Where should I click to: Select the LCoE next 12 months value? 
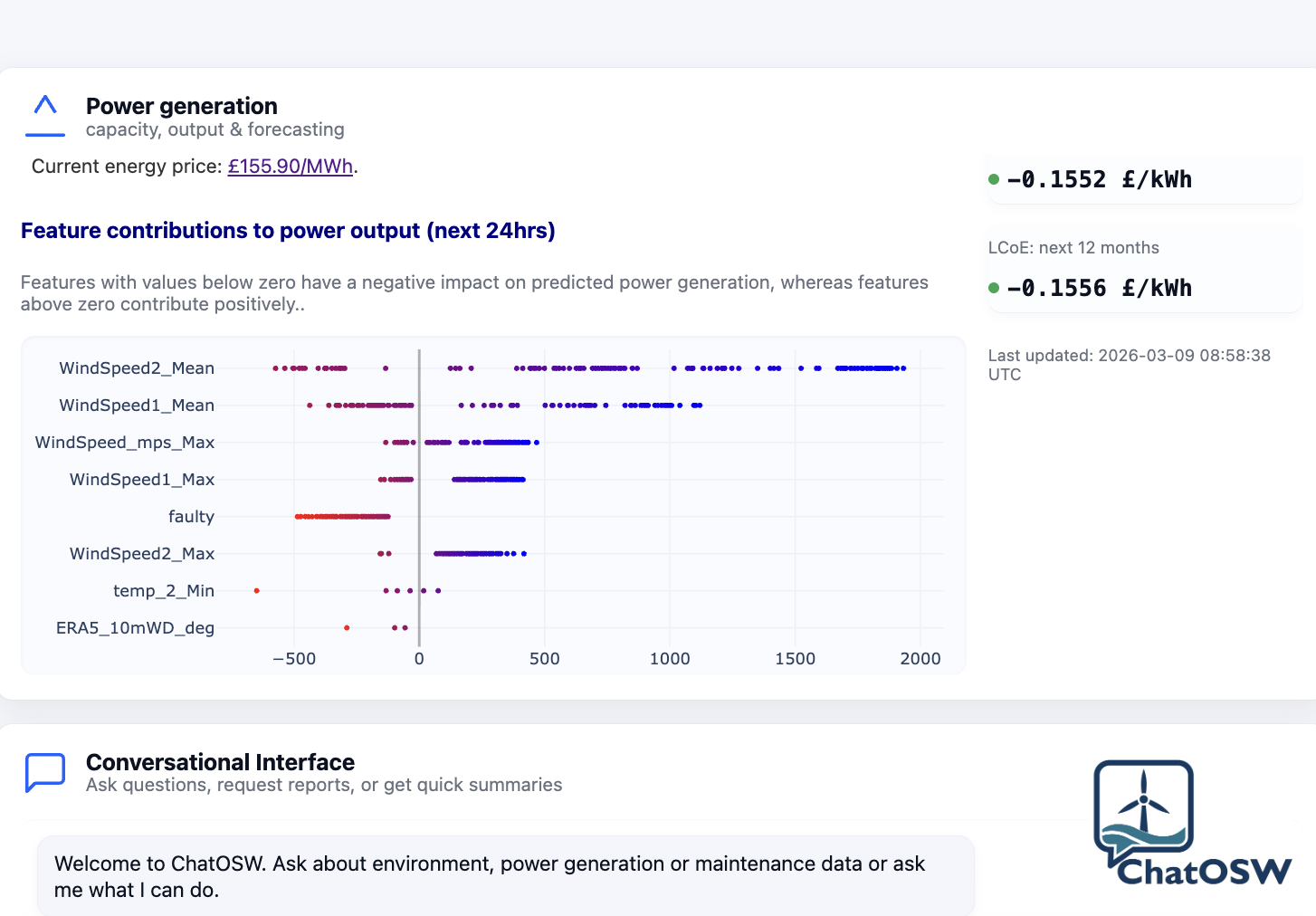[1099, 288]
